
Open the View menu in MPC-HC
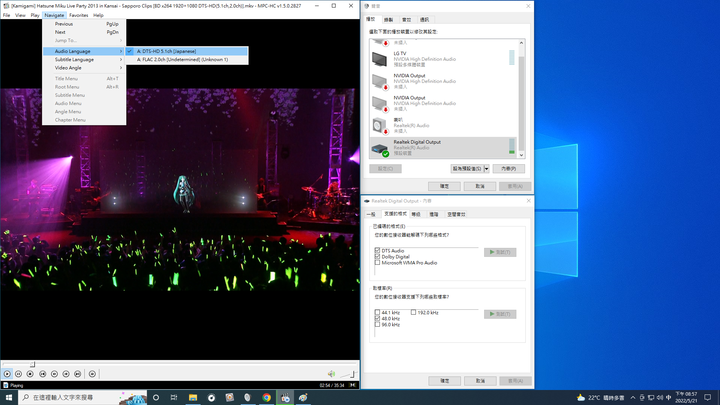tap(20, 15)
